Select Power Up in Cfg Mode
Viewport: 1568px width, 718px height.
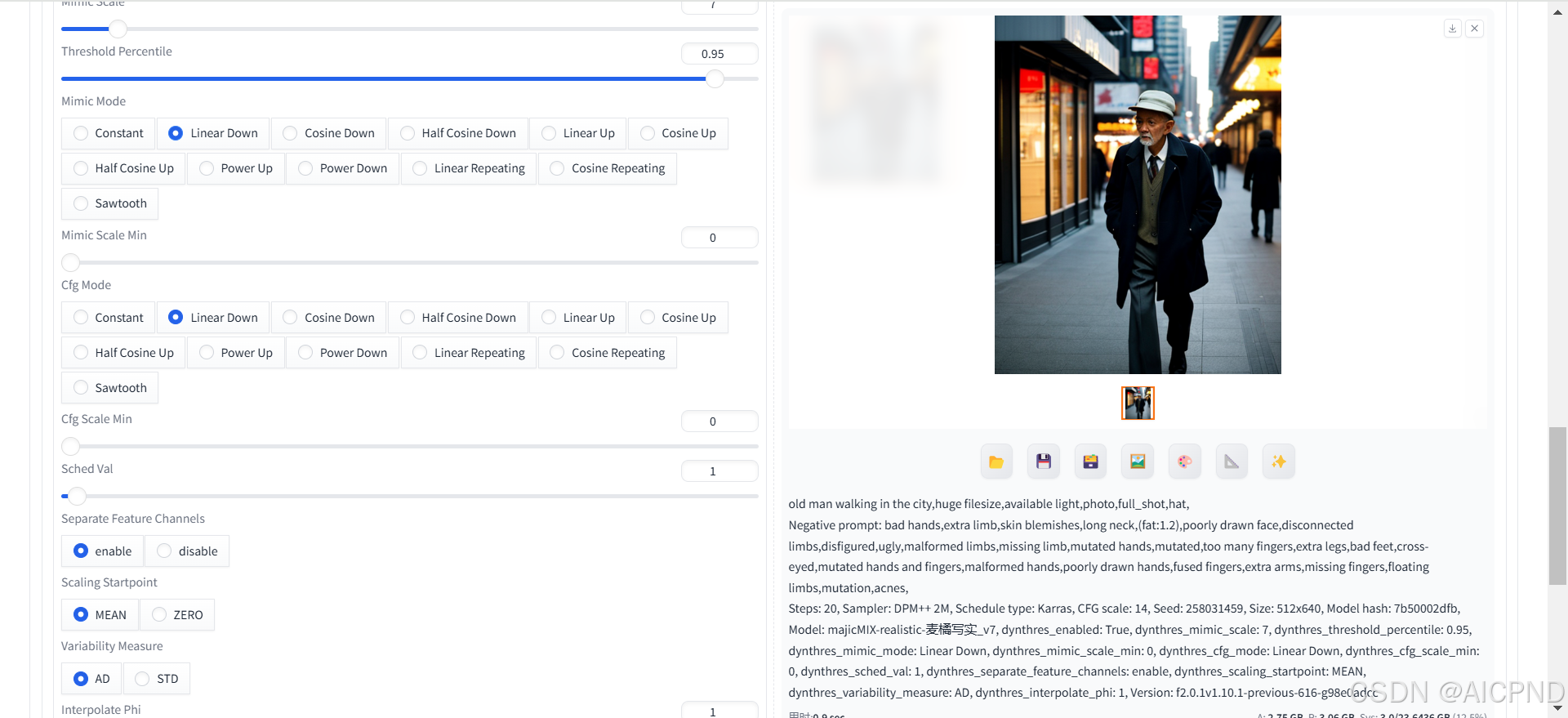(236, 353)
